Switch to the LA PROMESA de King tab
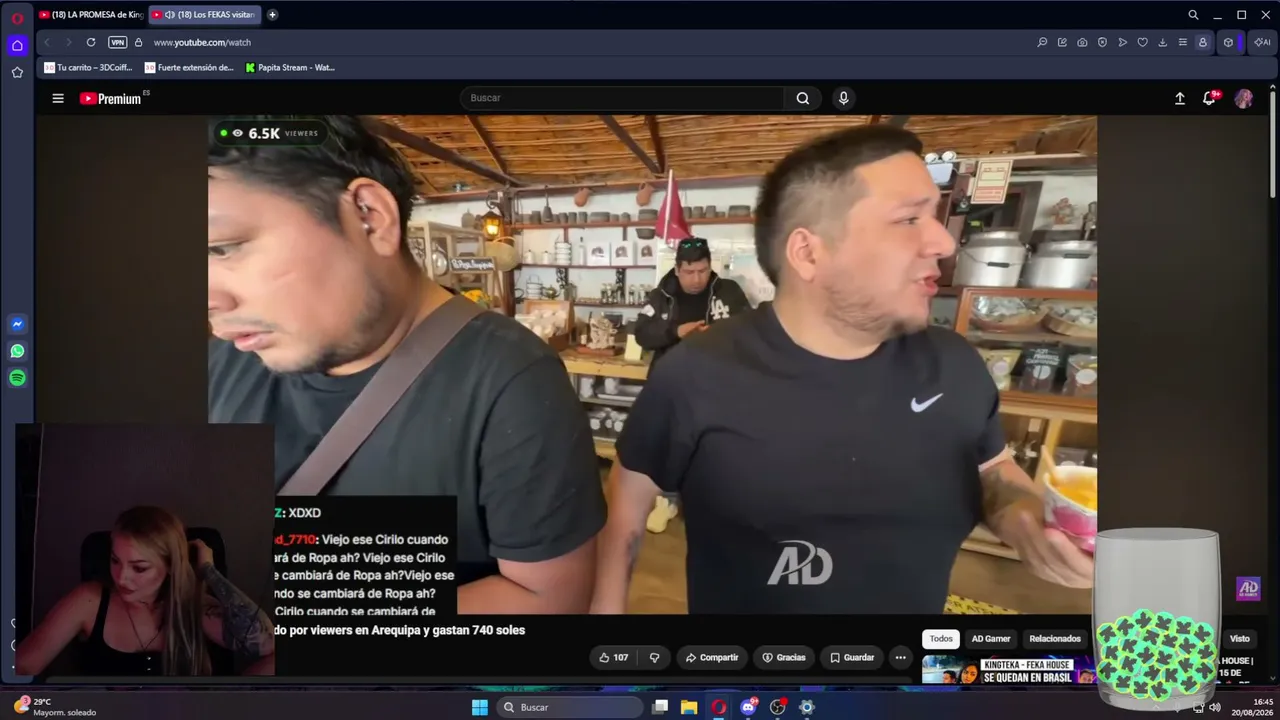 [91, 15]
